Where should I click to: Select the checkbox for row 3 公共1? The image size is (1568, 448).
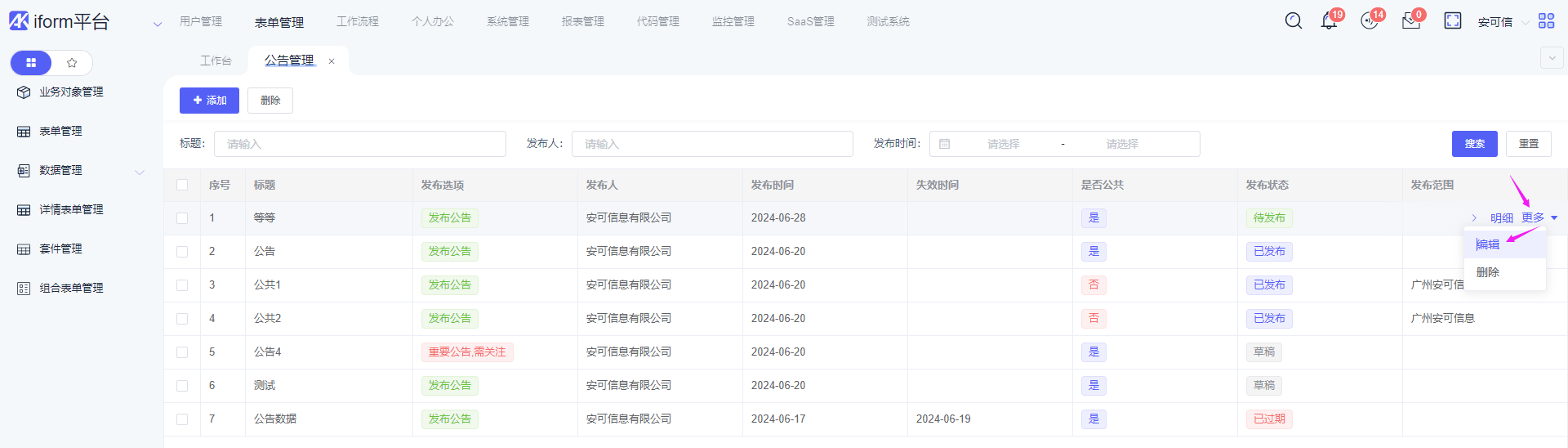coord(182,285)
